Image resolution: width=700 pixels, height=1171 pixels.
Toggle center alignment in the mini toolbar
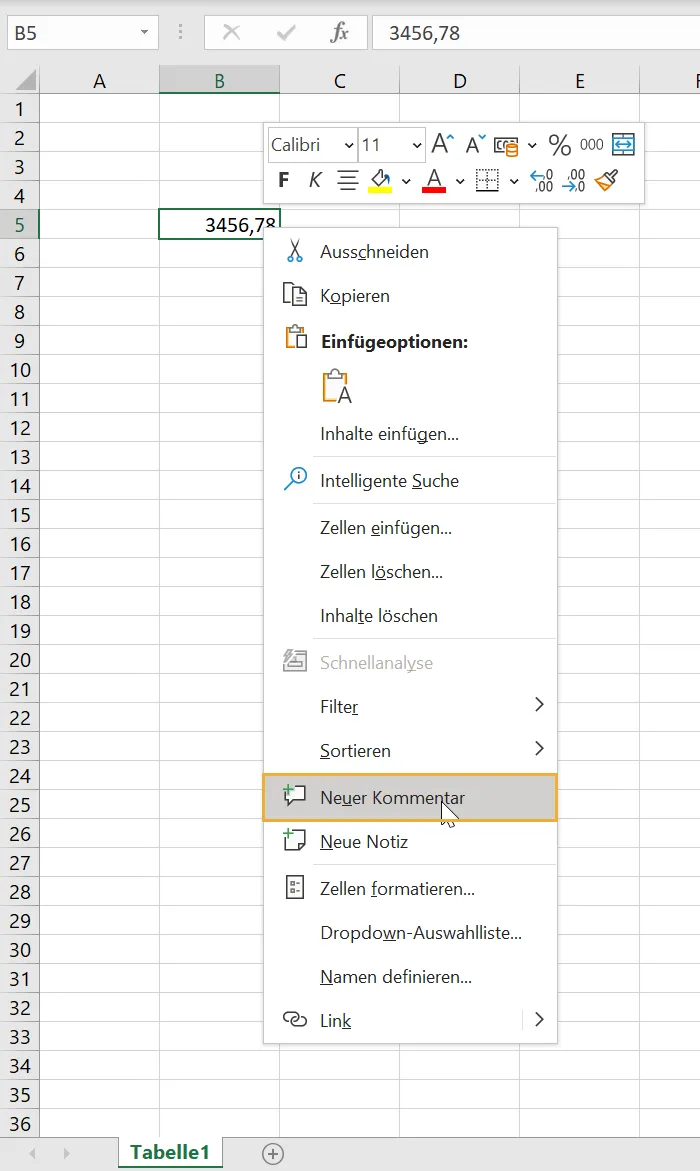click(344, 180)
